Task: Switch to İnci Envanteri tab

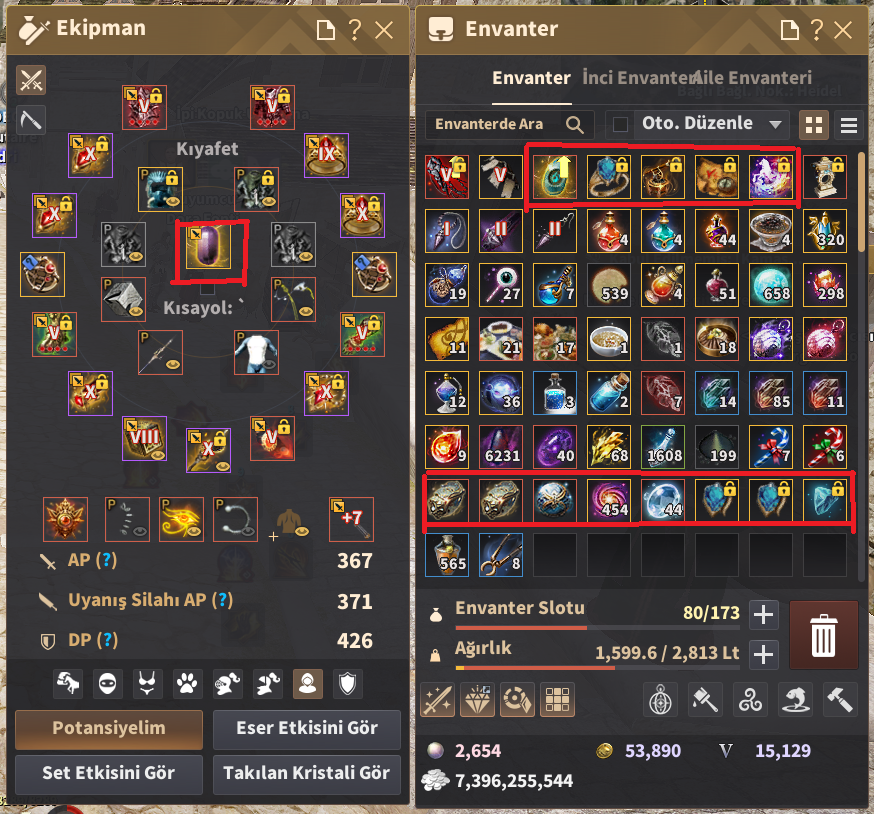Action: click(634, 78)
